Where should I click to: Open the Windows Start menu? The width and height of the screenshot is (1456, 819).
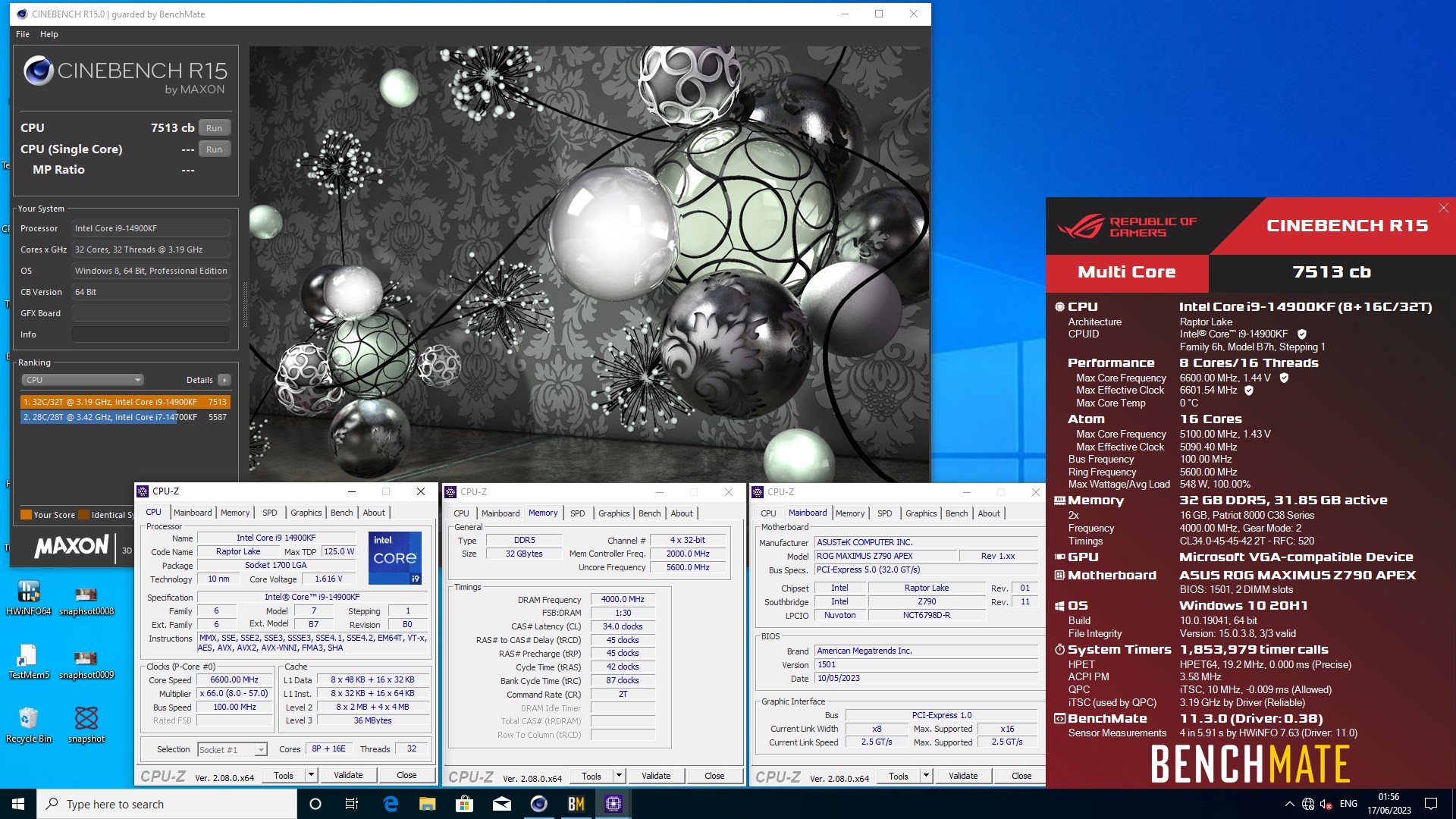pos(18,804)
